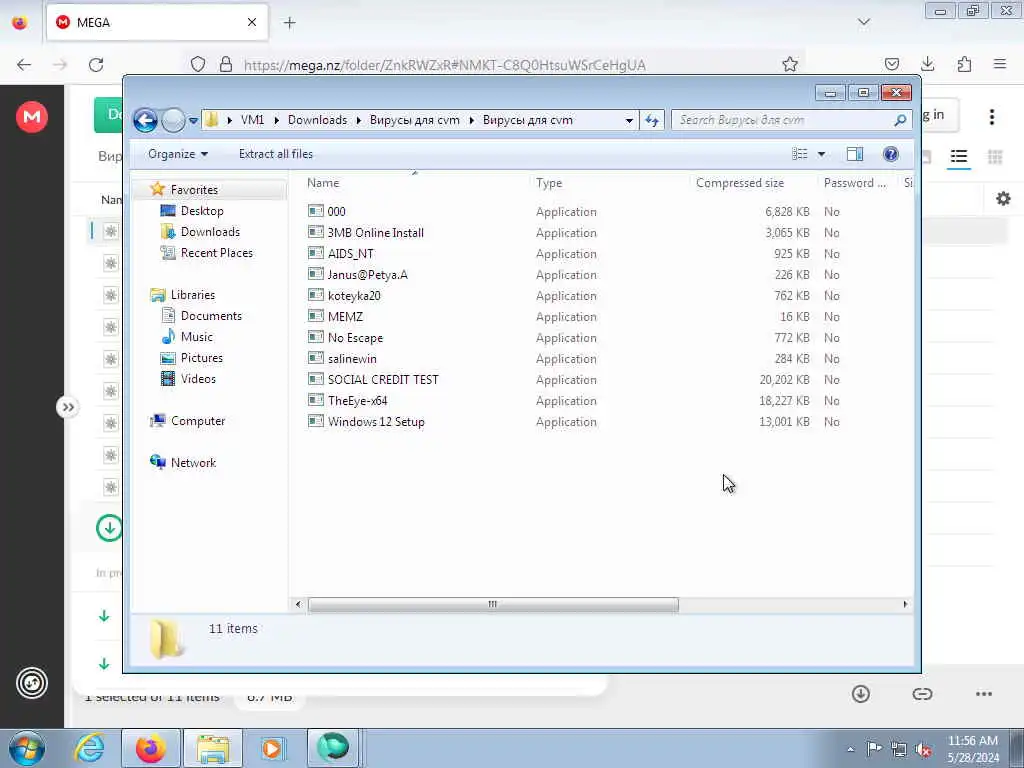Open the Pictures library
Screen dimensions: 1024x768
pyautogui.click(x=201, y=358)
